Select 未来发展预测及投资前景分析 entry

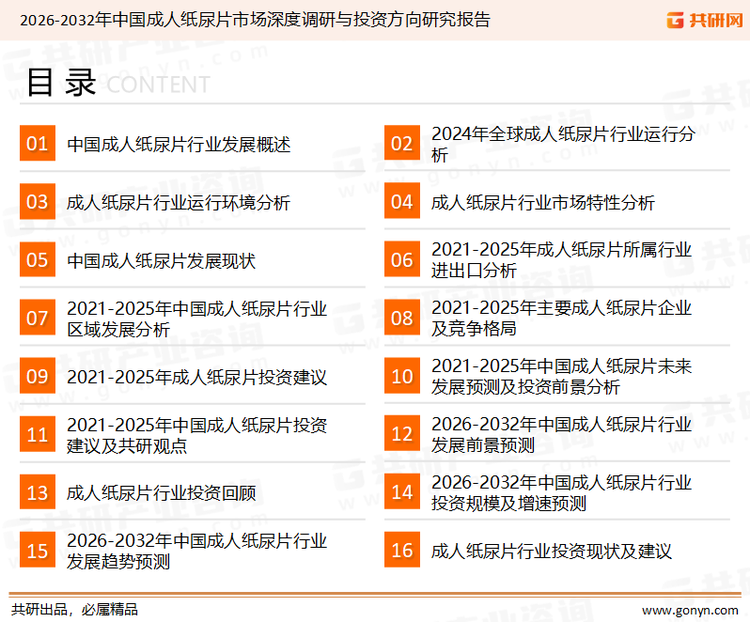[562, 377]
